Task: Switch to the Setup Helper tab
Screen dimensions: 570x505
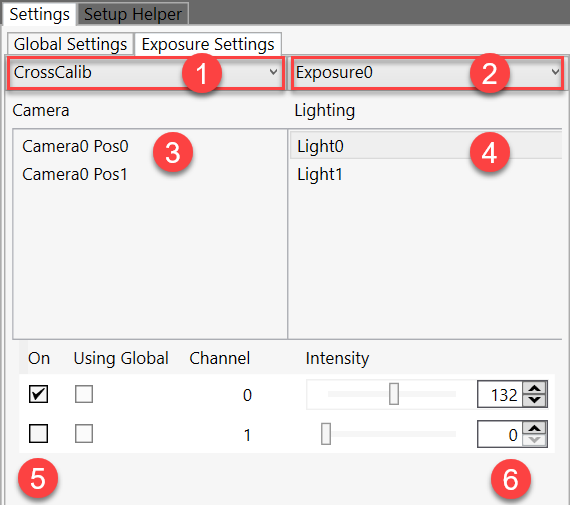Action: point(133,14)
